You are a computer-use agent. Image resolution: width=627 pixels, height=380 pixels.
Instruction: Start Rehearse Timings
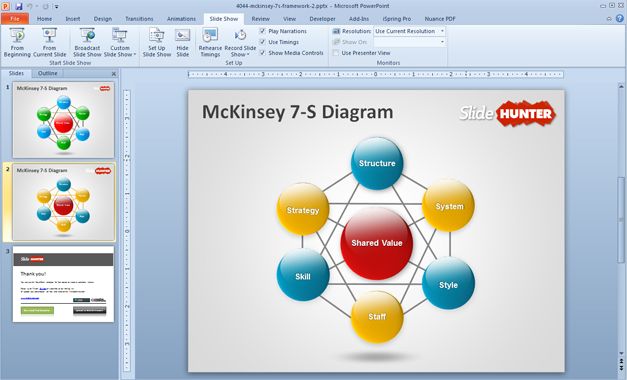pyautogui.click(x=210, y=42)
